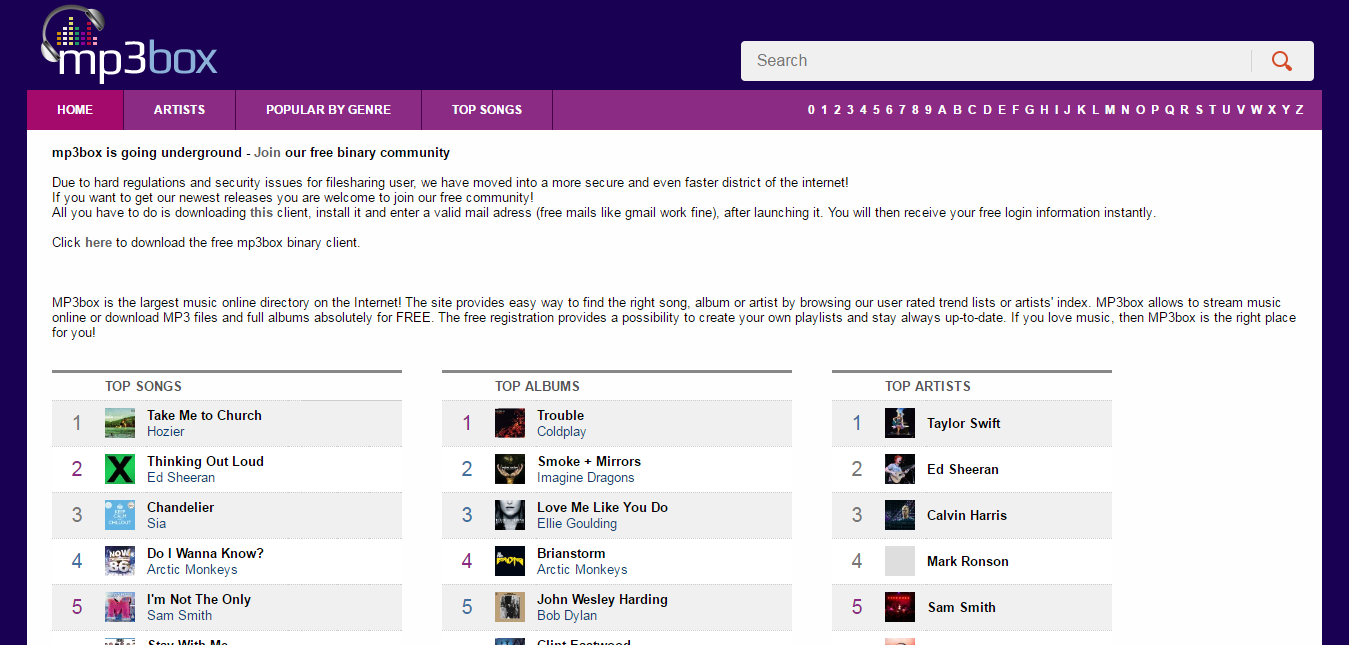Screen dimensions: 1349x645
Task: Click Arctic Monkeys under Brianstorm
Action: tap(582, 570)
